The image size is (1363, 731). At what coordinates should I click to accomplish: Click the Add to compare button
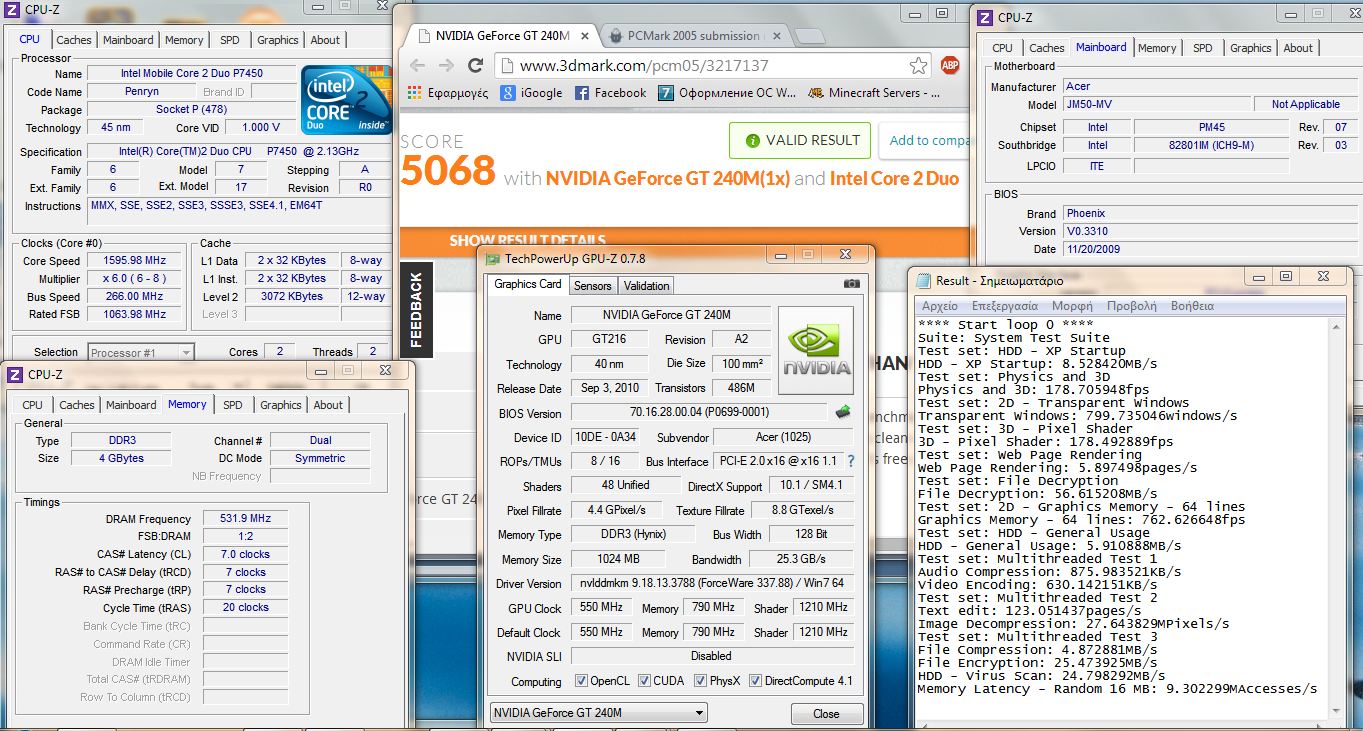tap(924, 140)
